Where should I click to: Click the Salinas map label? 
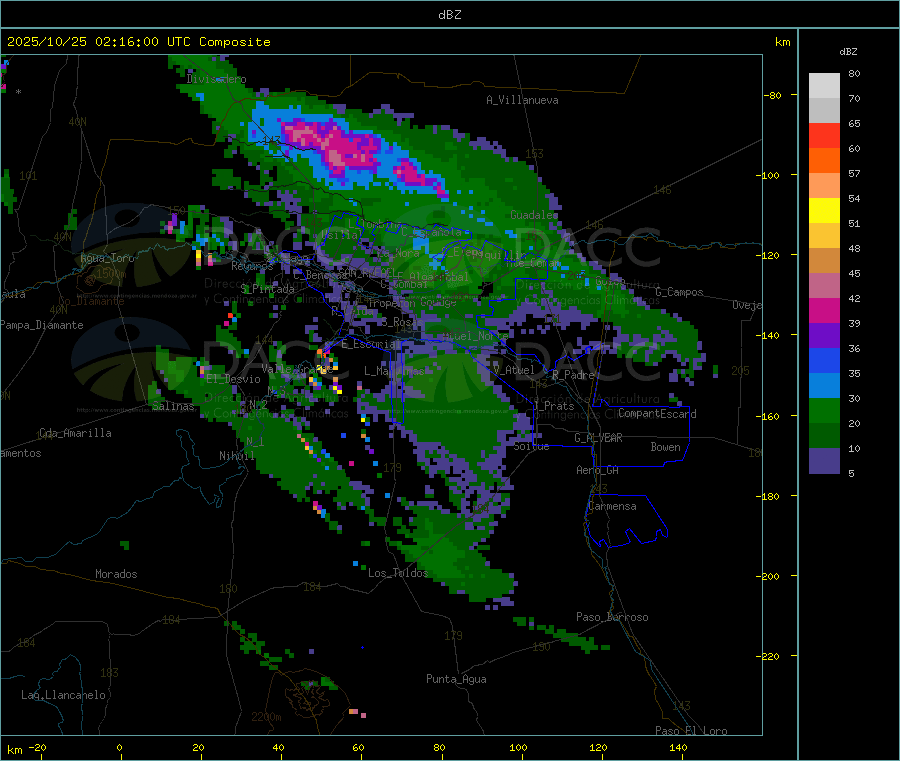(173, 406)
